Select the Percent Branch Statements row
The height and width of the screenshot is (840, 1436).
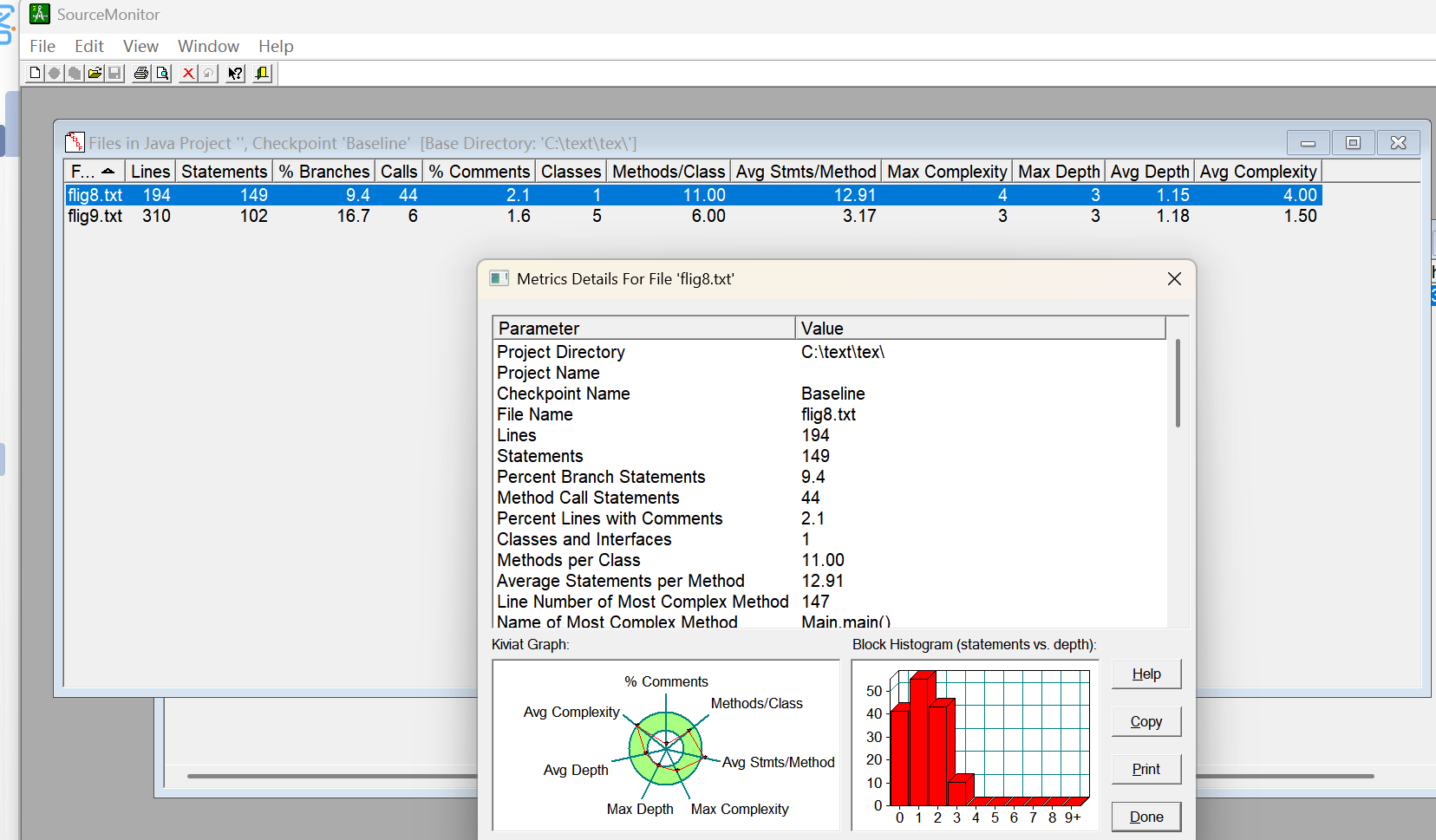pos(830,477)
